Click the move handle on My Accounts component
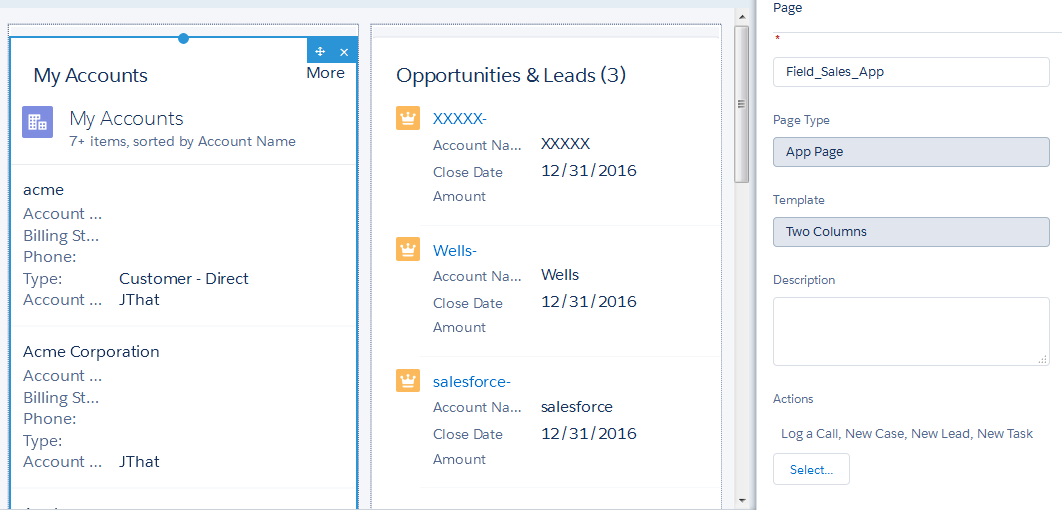 click(320, 52)
